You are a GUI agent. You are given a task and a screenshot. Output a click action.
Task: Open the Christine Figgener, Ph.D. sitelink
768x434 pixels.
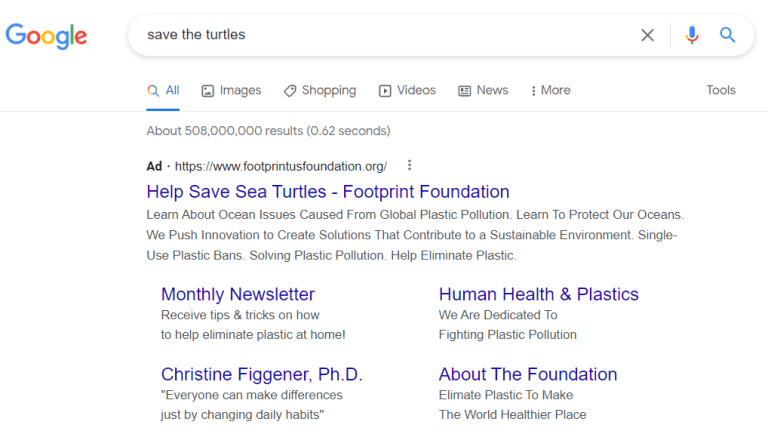(x=262, y=374)
